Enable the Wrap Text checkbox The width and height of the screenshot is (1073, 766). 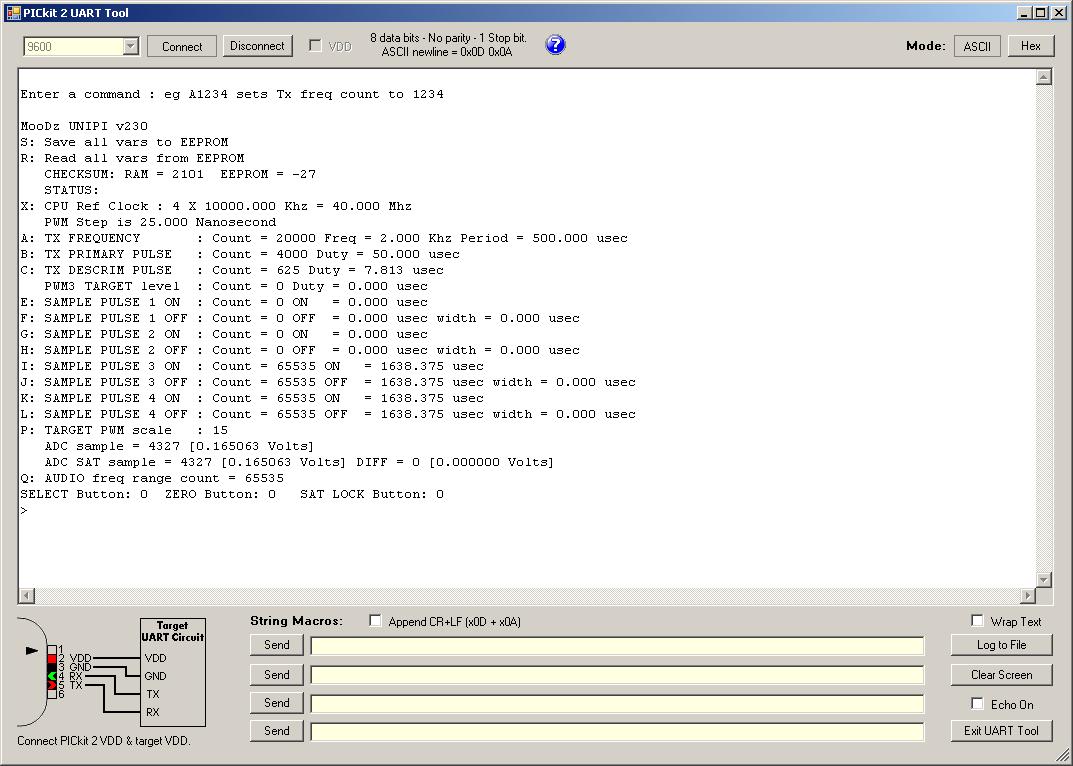point(977,621)
